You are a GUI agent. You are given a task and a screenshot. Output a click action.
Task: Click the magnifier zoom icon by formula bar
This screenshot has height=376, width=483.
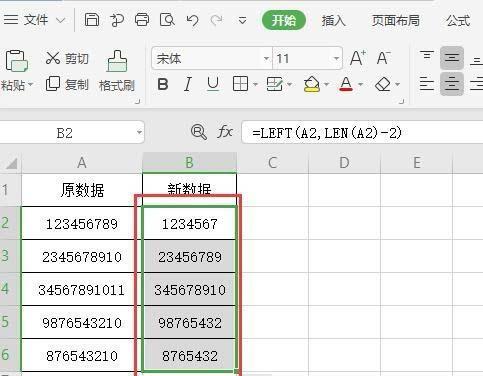tap(199, 132)
